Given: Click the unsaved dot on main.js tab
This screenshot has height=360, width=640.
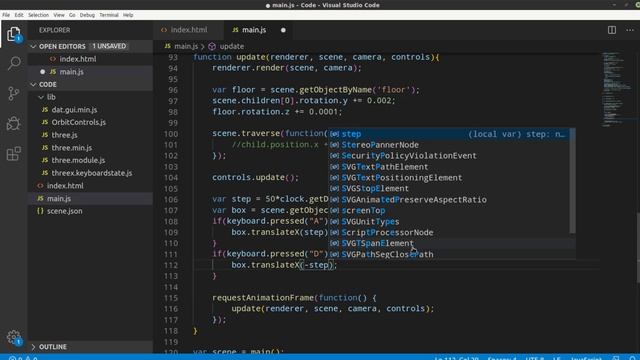Looking at the screenshot, I should pyautogui.click(x=283, y=30).
